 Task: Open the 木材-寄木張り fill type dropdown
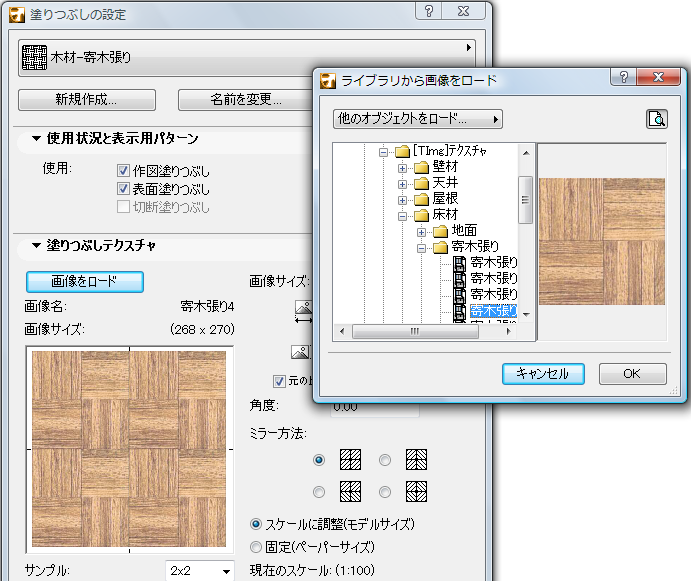(x=247, y=57)
